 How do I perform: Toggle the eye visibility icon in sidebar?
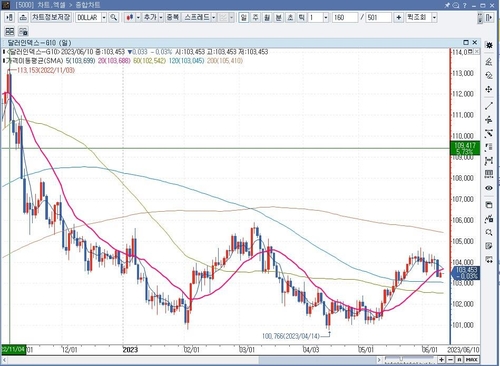(x=489, y=188)
